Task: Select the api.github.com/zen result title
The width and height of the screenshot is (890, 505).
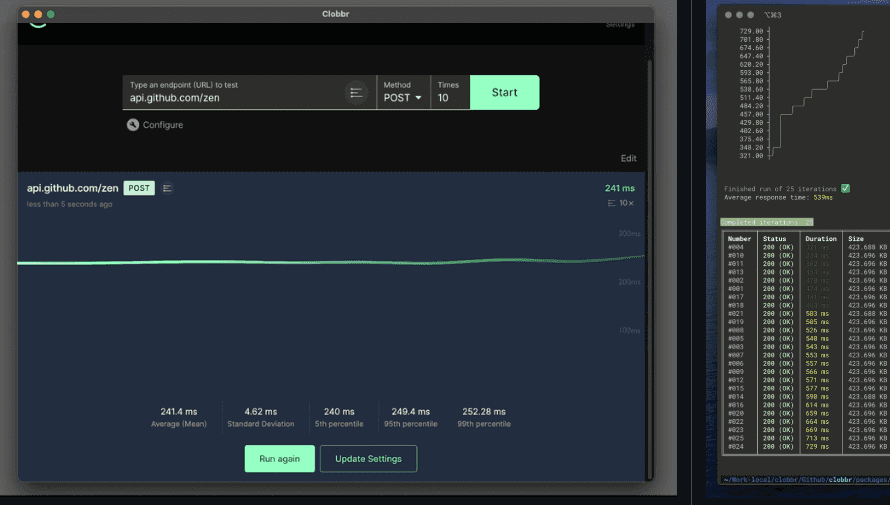Action: pos(73,188)
